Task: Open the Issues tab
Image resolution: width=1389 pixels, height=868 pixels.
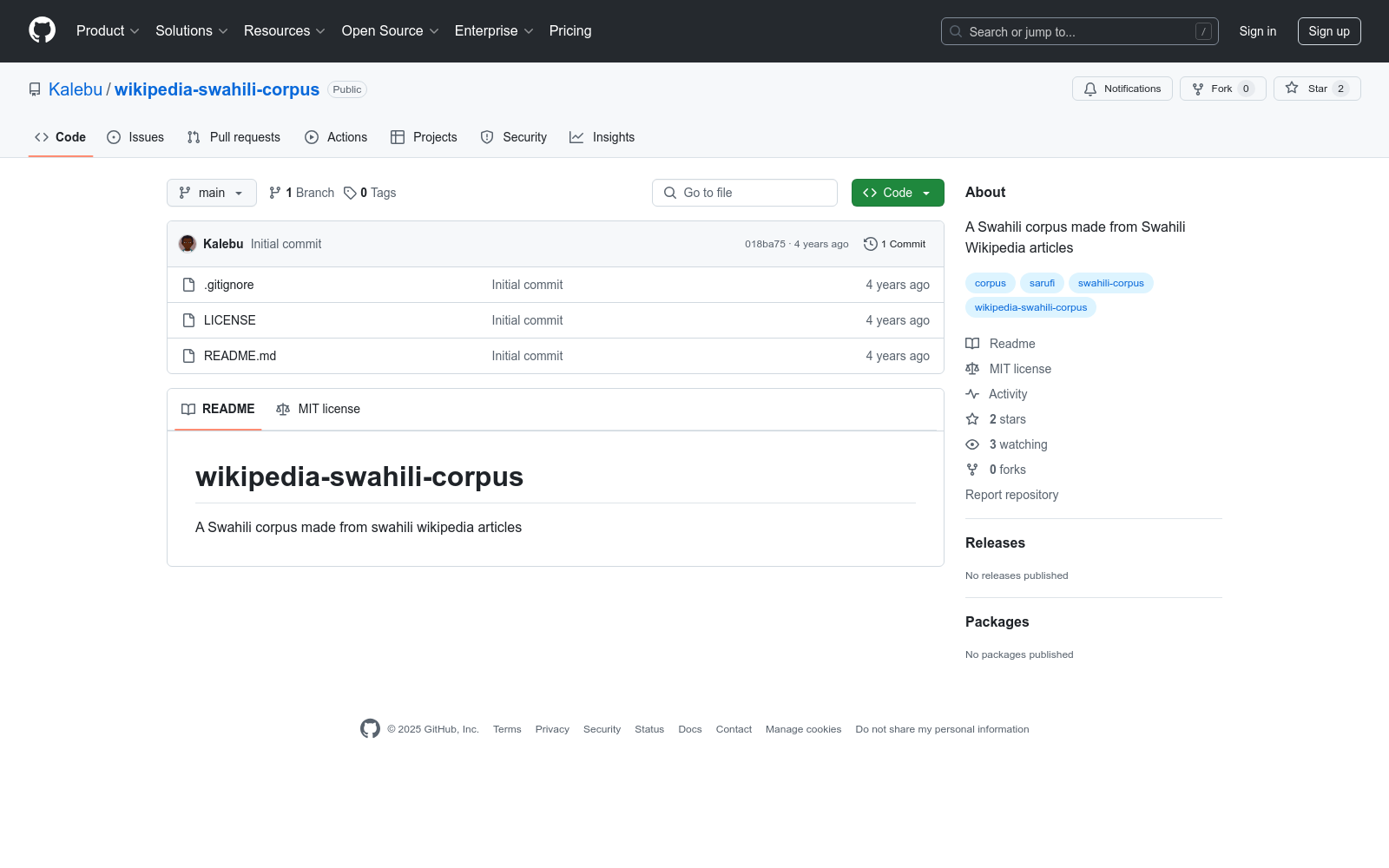Action: 135,137
